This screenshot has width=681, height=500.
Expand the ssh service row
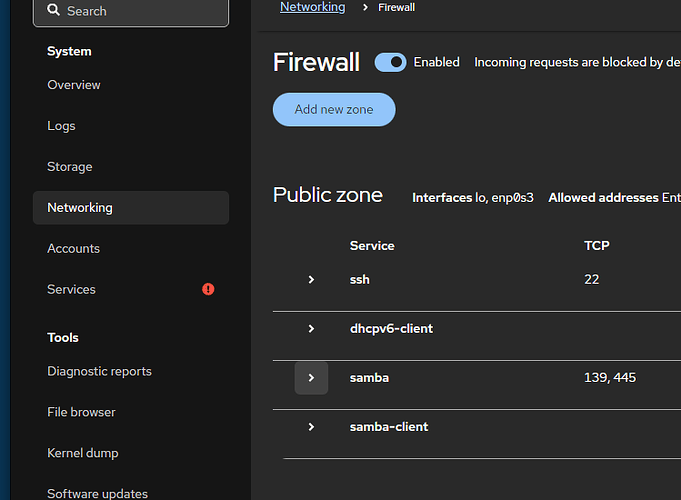click(311, 280)
